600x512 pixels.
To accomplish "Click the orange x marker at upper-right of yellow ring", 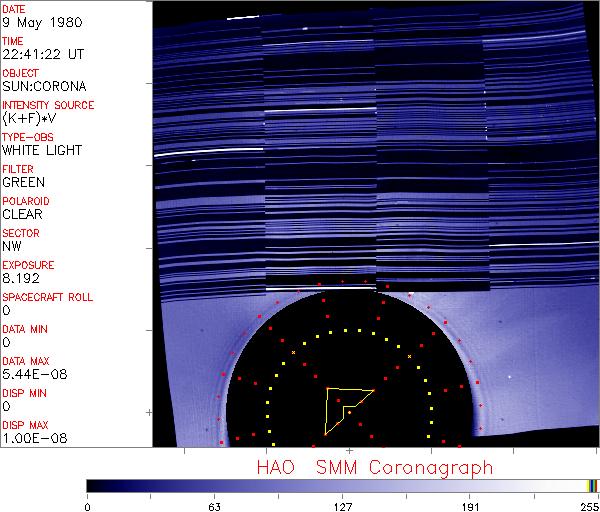I will pyautogui.click(x=410, y=355).
